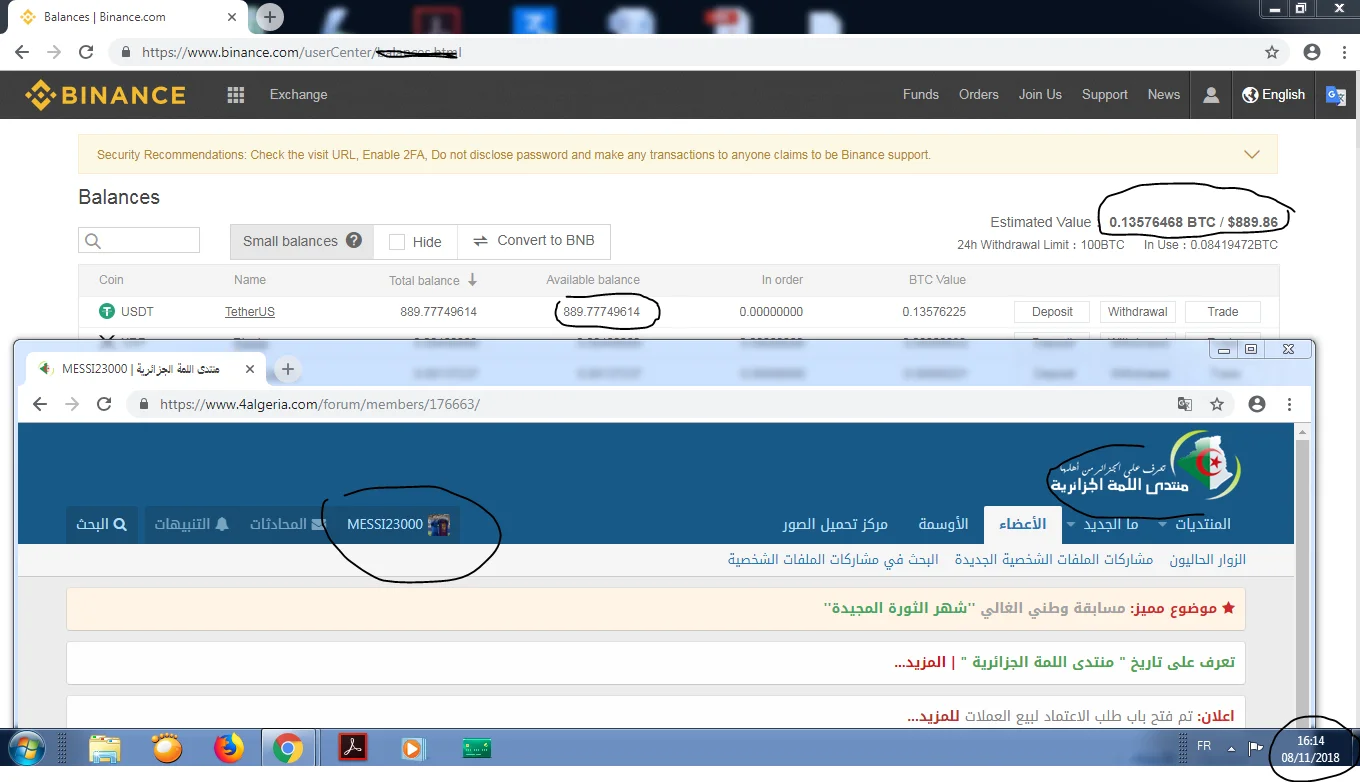Click البحث search in forum navbar

(x=102, y=524)
